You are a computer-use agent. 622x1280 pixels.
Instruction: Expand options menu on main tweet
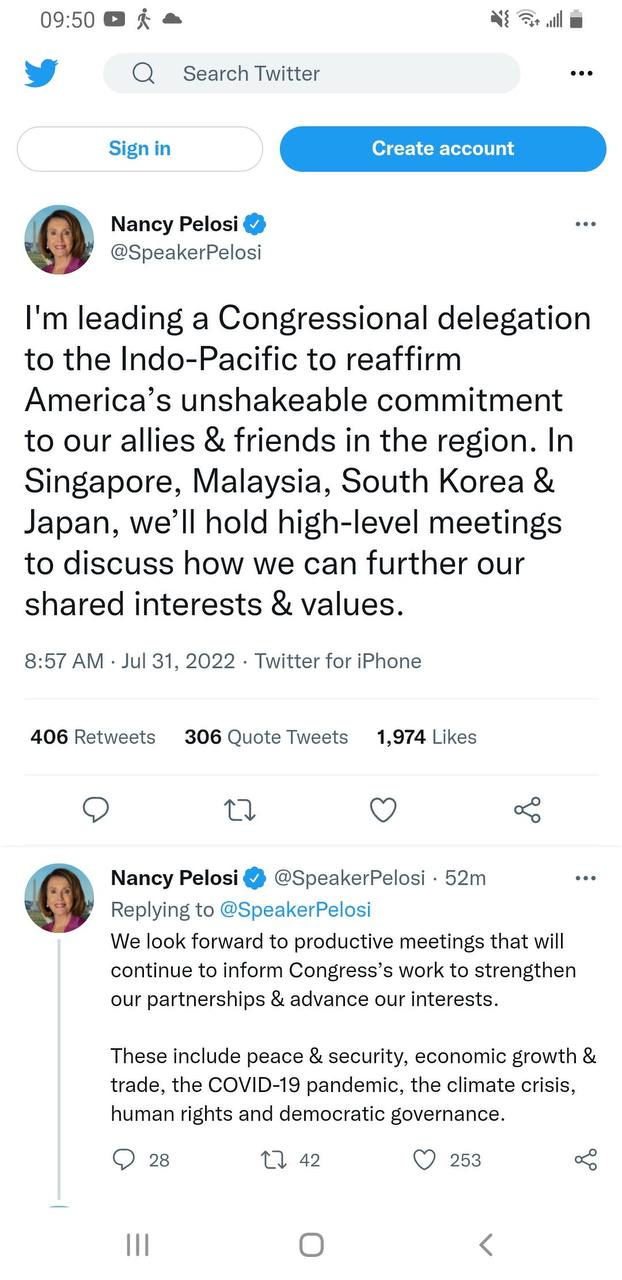pyautogui.click(x=586, y=224)
